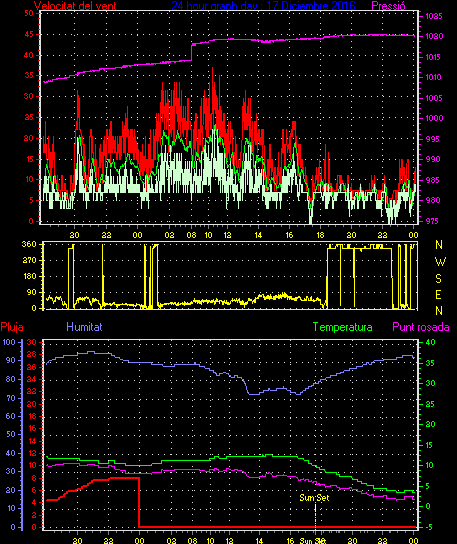Click the 'Pressió' label
457x544 pixels.
388,6
